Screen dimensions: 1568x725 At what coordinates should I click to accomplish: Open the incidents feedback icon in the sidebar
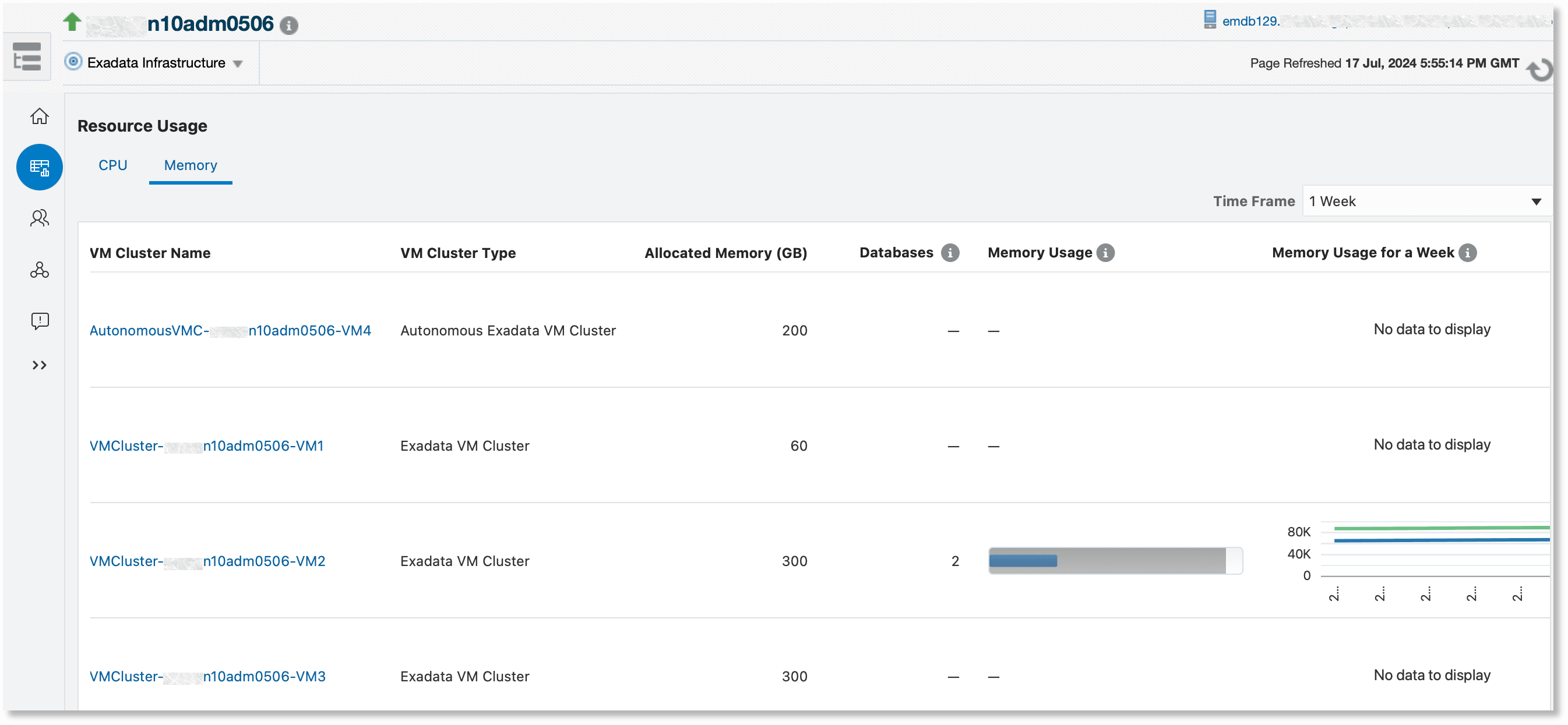(x=39, y=321)
